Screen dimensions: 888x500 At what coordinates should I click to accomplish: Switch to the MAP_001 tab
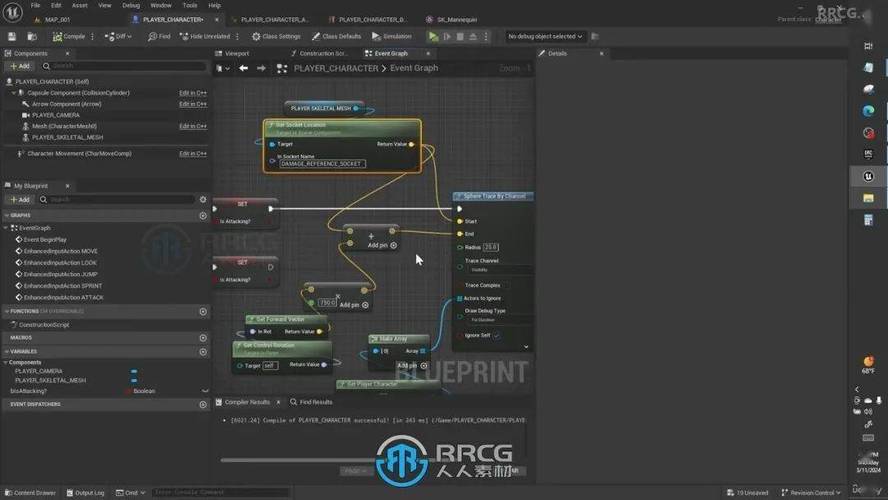pos(57,20)
